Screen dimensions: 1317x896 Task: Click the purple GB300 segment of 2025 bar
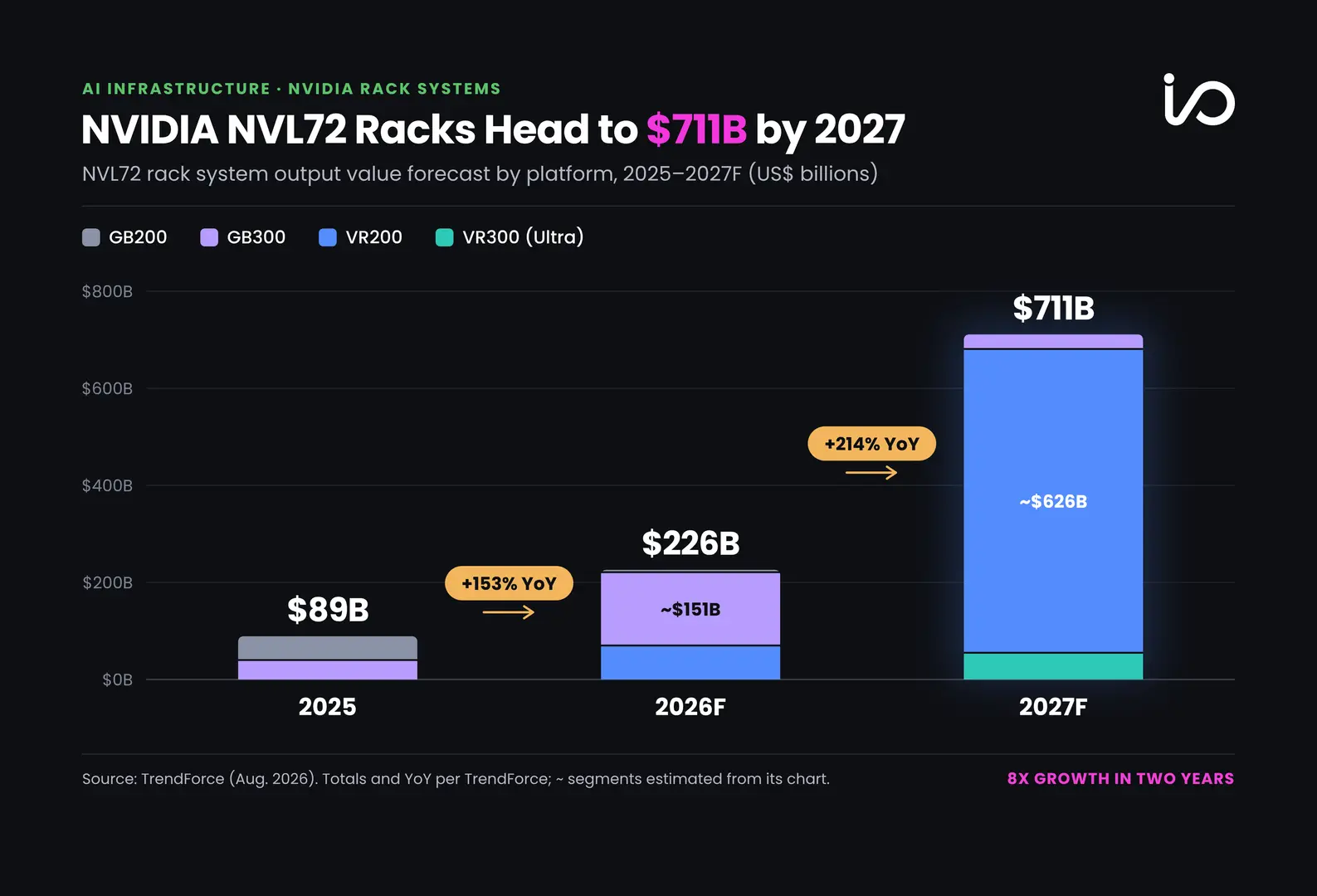click(x=328, y=670)
